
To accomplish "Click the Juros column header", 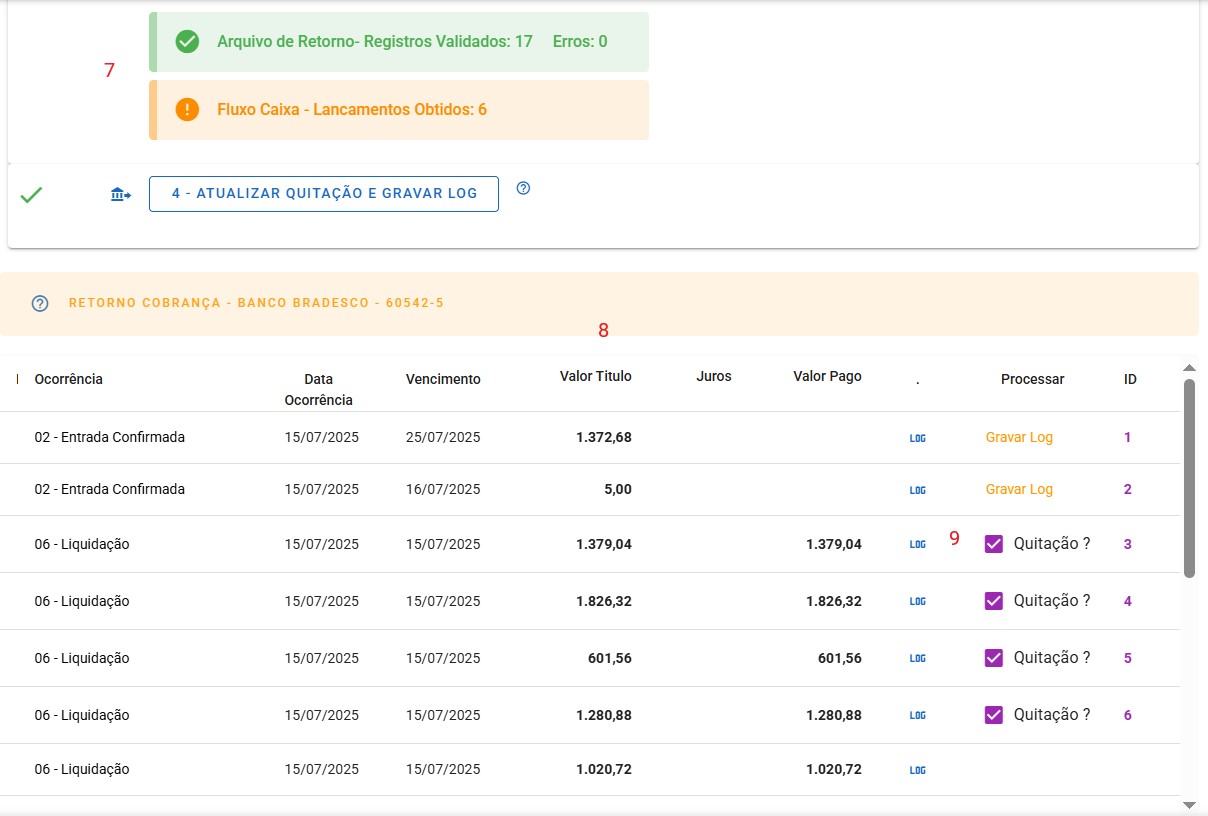I will (714, 376).
